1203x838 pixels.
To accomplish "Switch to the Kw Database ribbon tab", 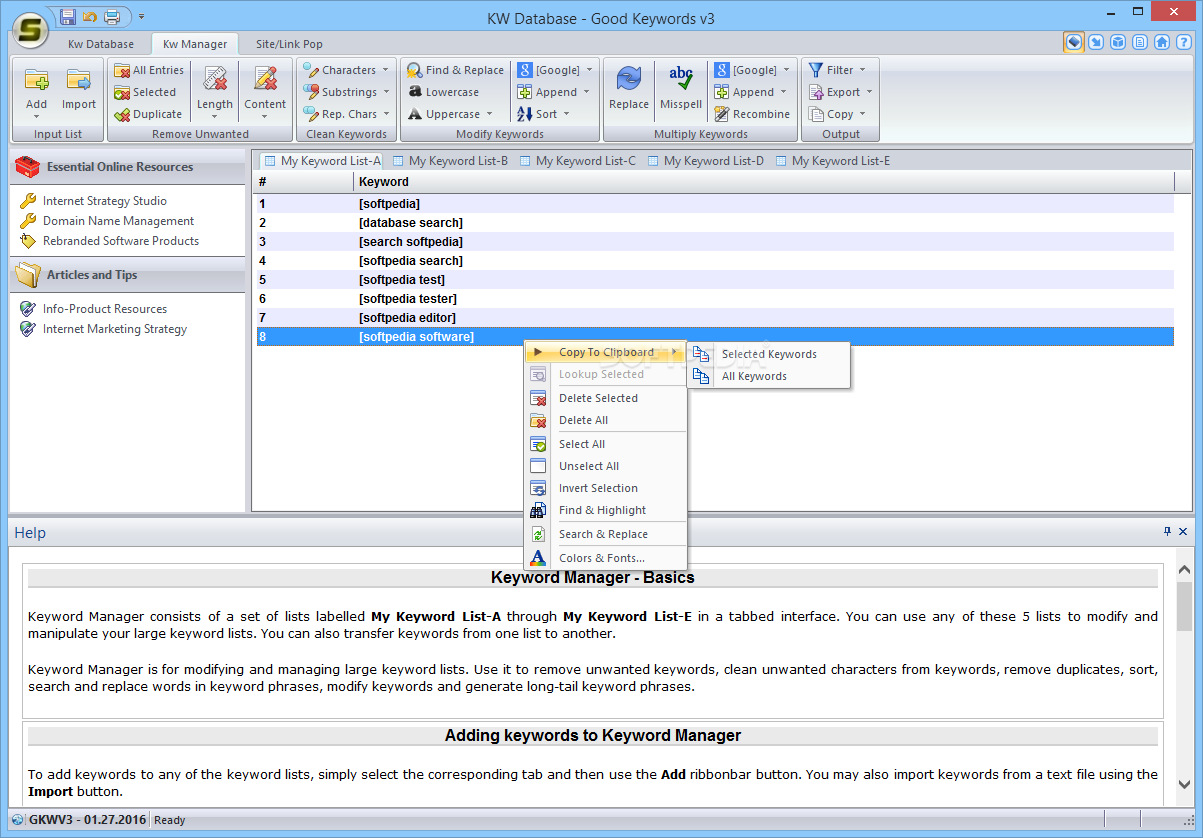I will [100, 44].
